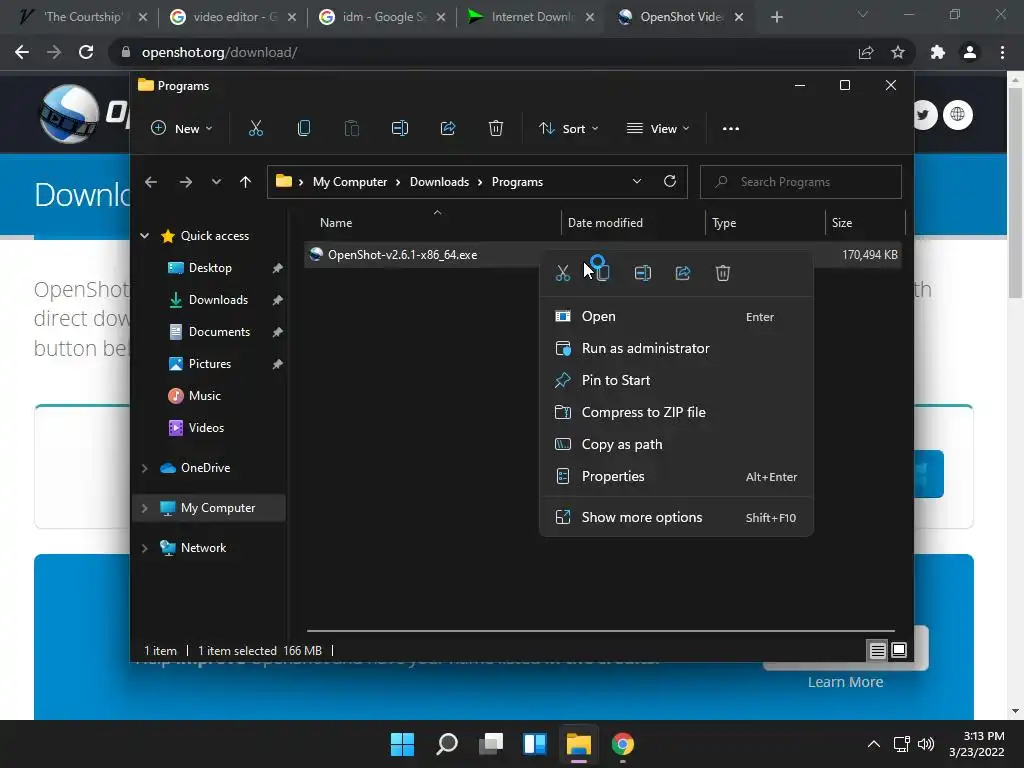The height and width of the screenshot is (768, 1024).
Task: Open the New dropdown in Explorer
Action: tap(182, 129)
